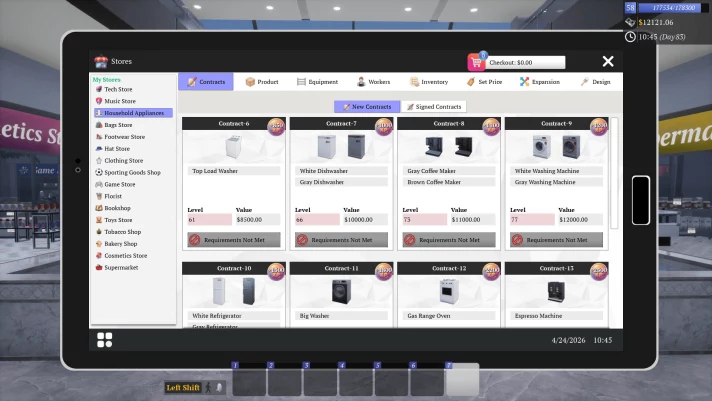
Task: Click the money balance icon
Action: click(x=630, y=22)
